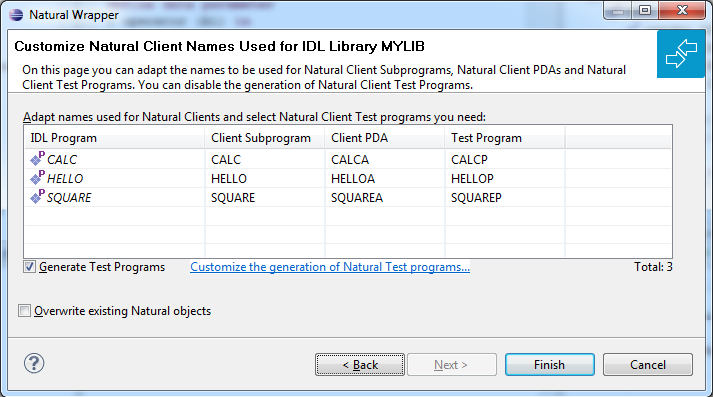Screen dimensions: 713x397
Task: Select the SQUARE client subprogram cell
Action: [265, 198]
